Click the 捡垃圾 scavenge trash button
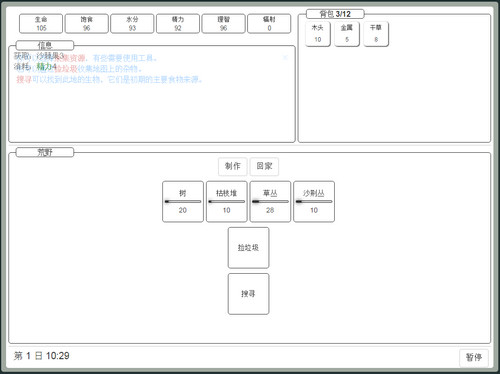 [x=248, y=248]
